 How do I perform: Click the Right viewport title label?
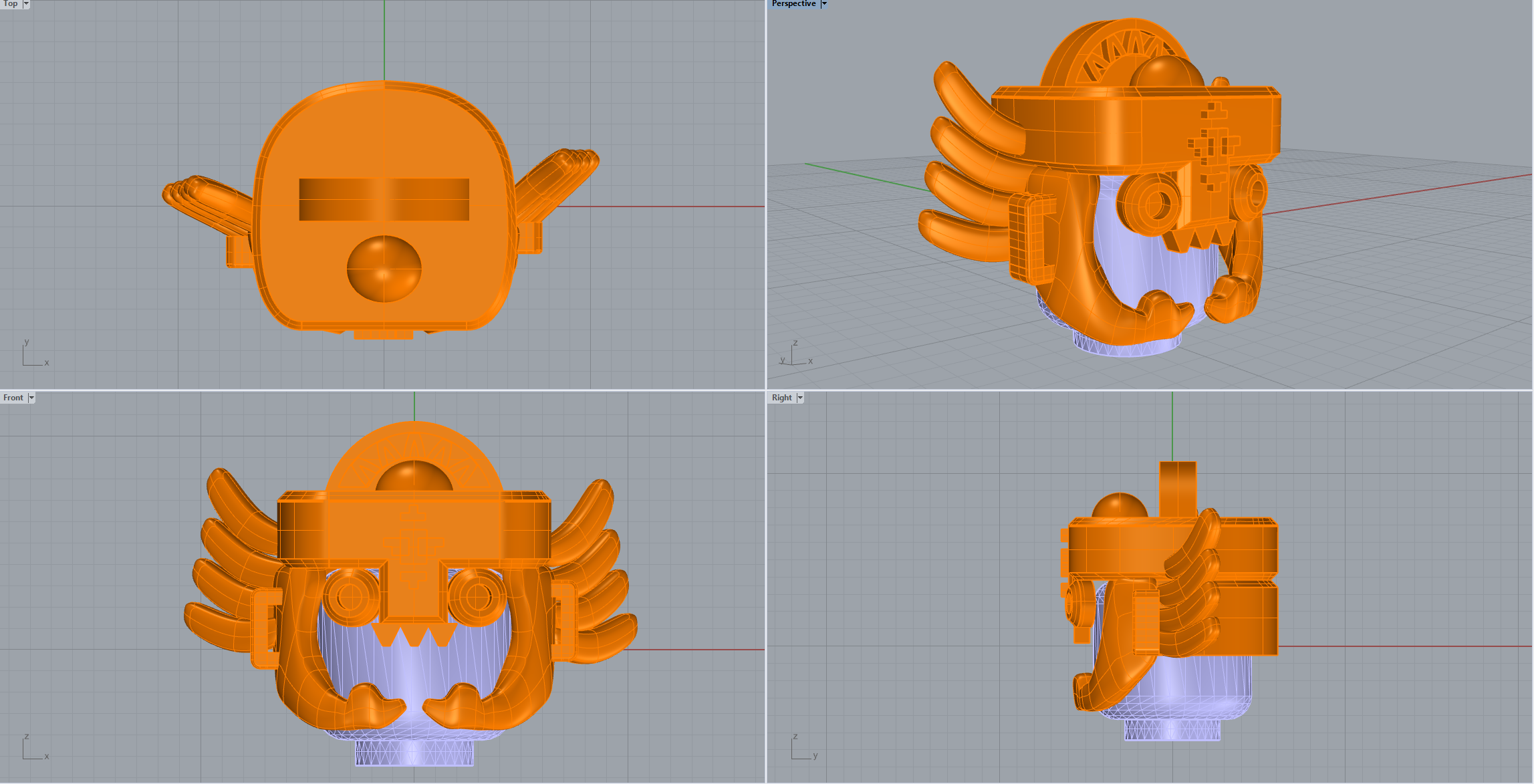point(781,398)
